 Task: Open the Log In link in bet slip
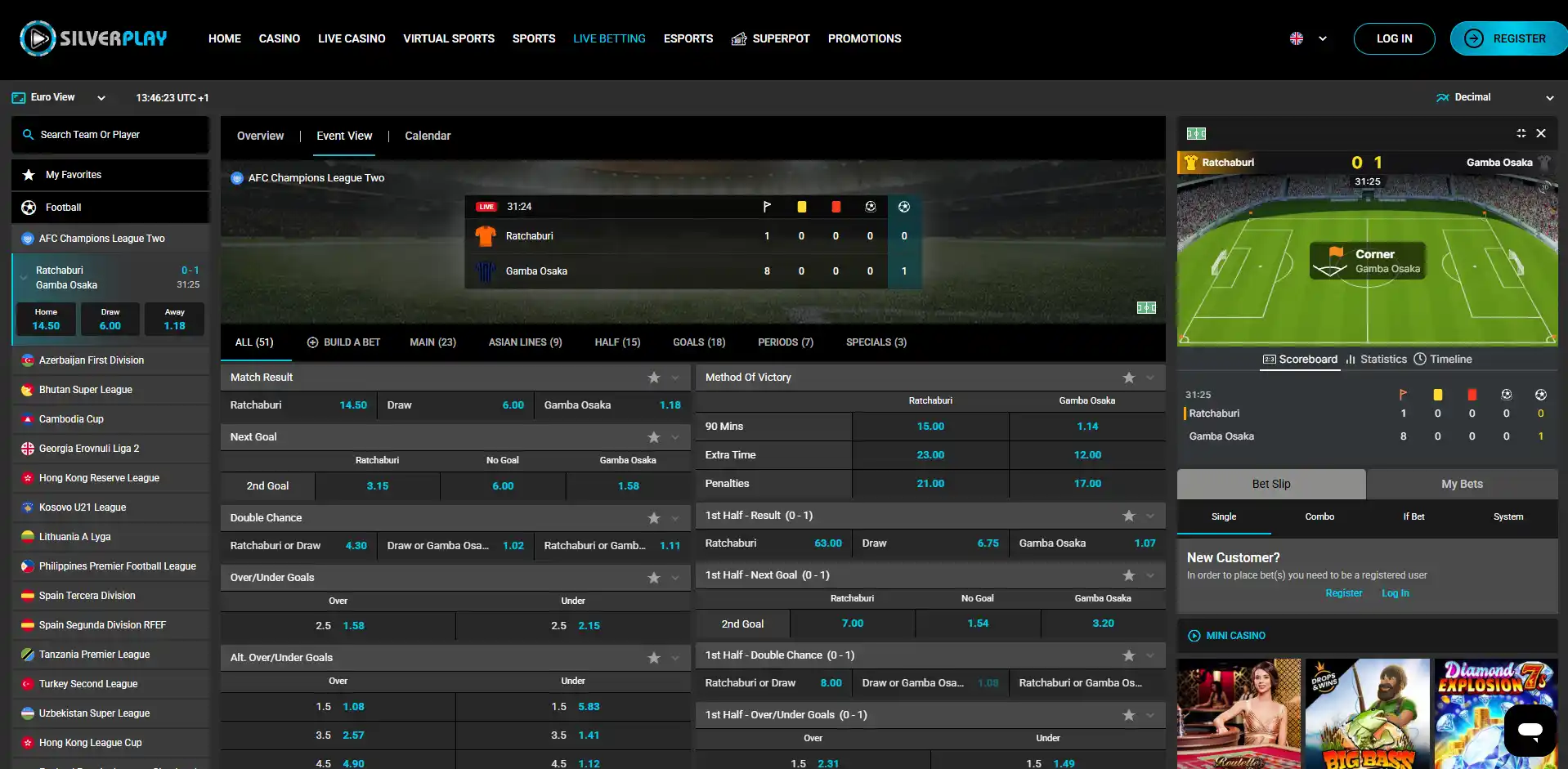1396,593
